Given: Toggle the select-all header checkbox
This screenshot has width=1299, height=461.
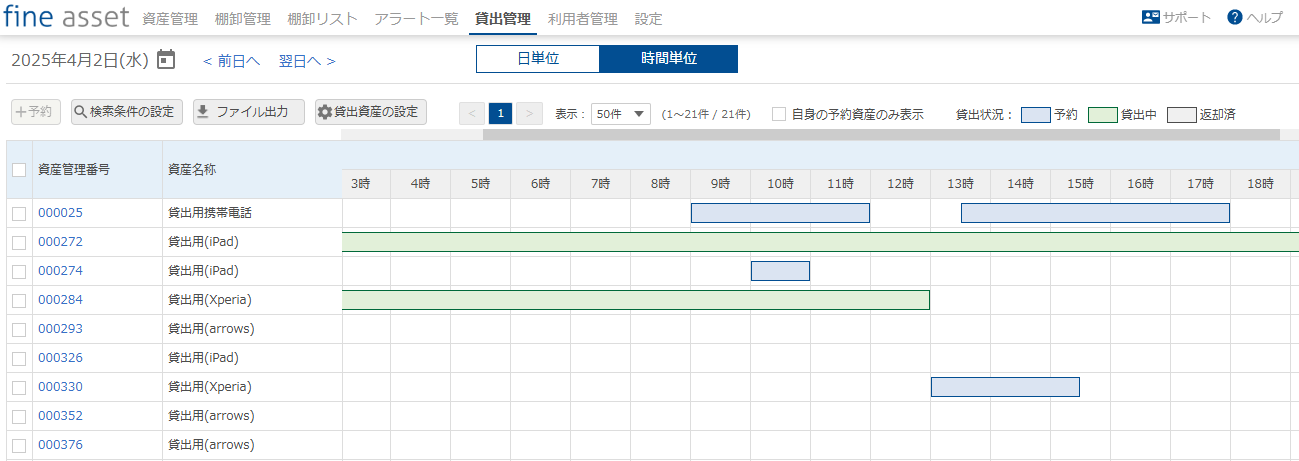Looking at the screenshot, I should (19, 170).
